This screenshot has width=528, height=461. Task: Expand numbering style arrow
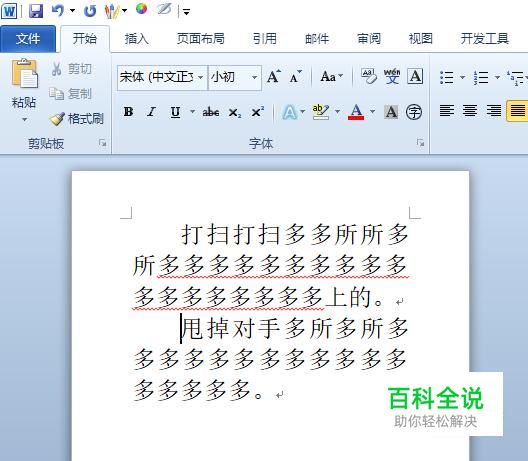[497, 77]
